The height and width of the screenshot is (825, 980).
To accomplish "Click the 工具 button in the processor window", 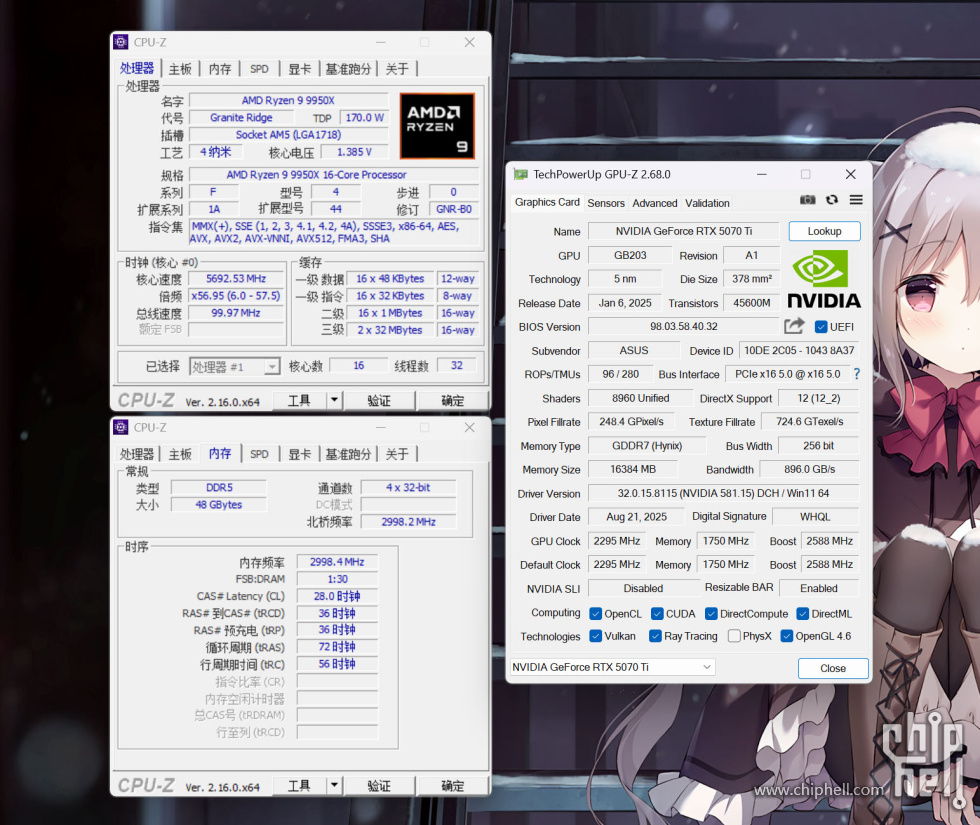I will click(299, 401).
